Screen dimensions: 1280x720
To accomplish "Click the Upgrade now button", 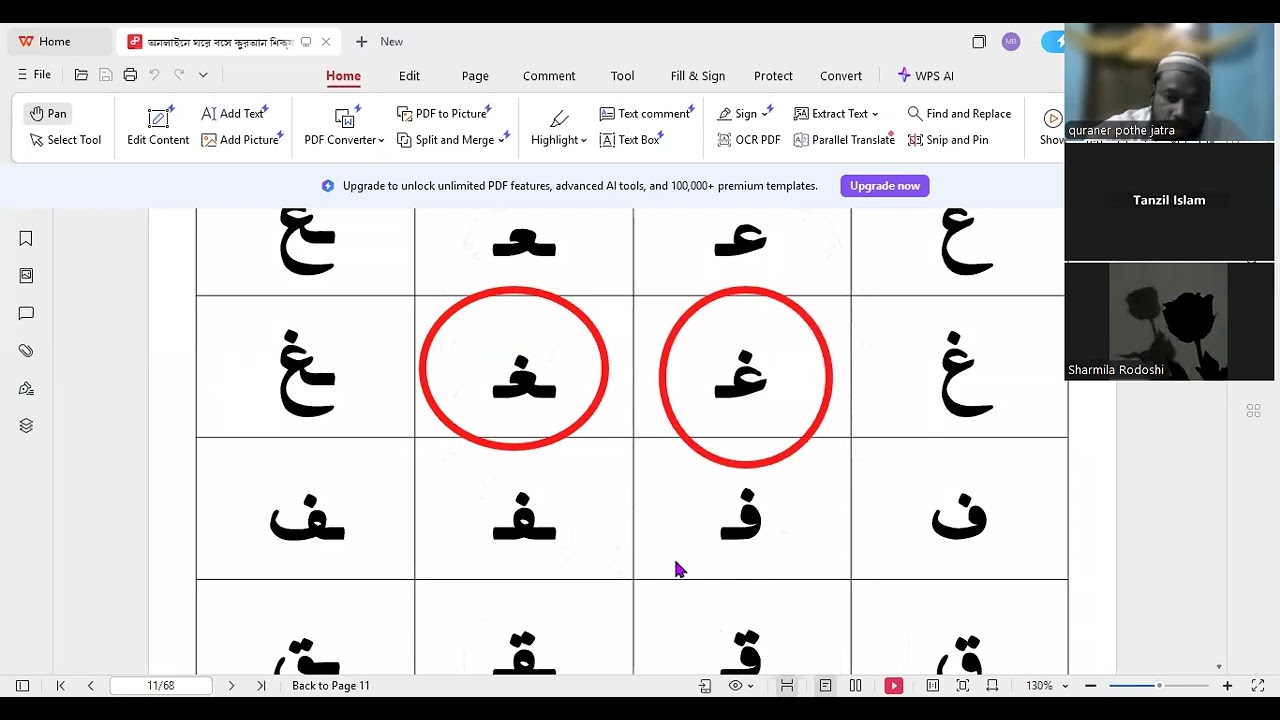I will pos(885,186).
